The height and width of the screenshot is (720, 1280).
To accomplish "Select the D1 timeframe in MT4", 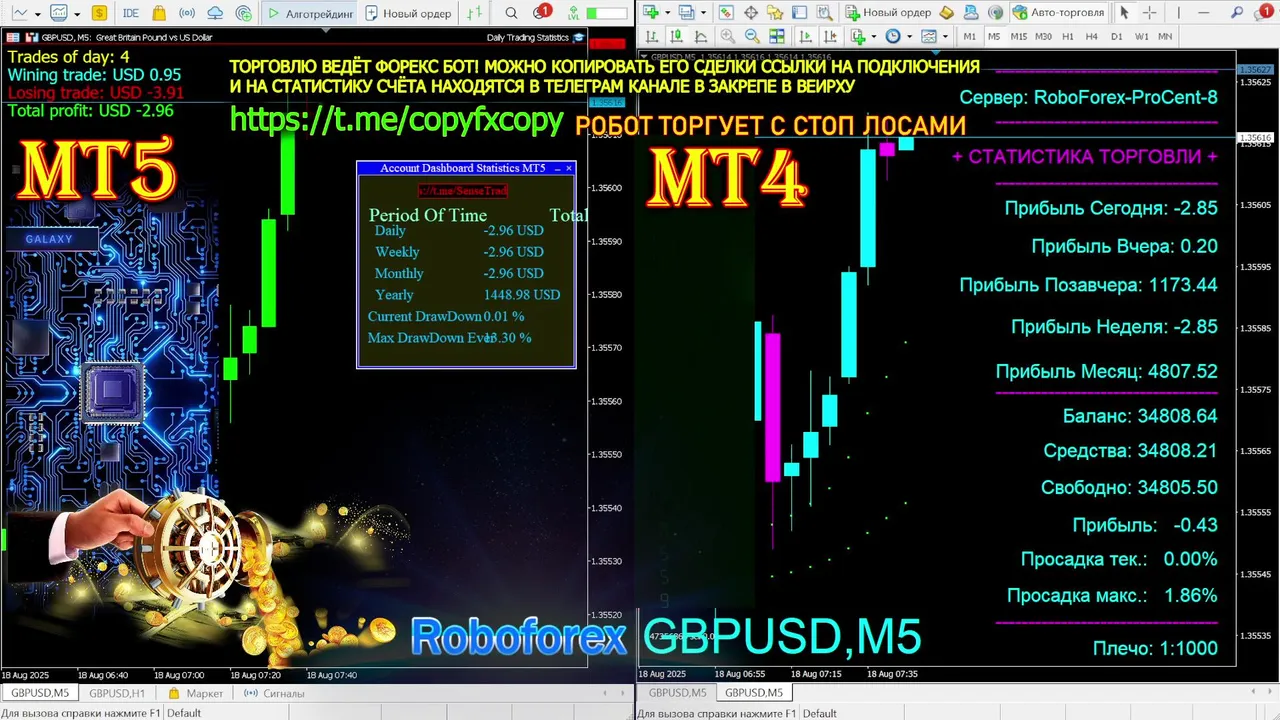I will coord(1116,36).
